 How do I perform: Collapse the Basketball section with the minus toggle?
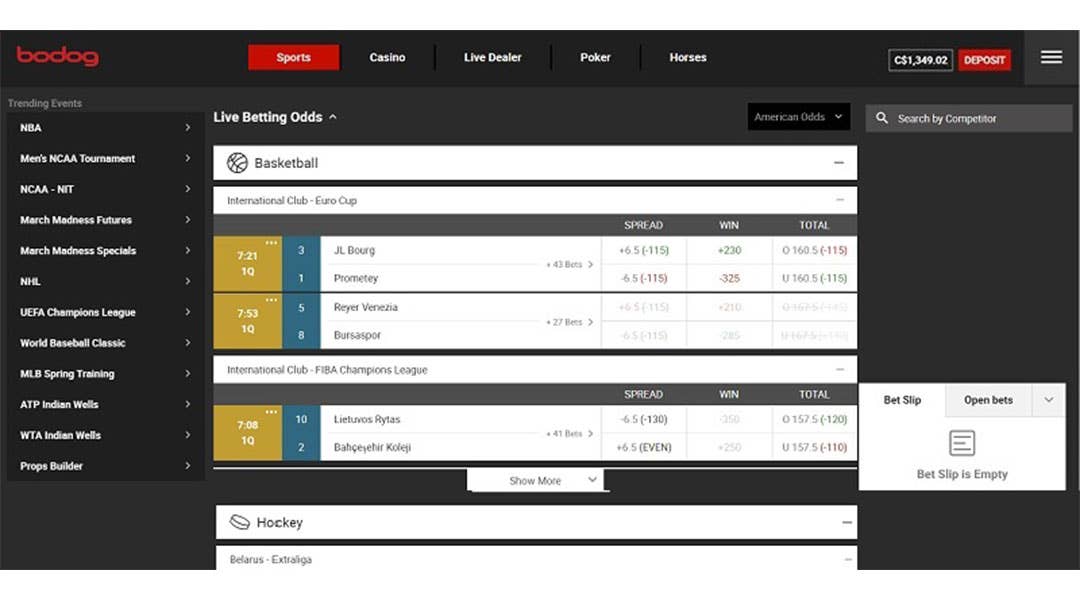click(x=841, y=162)
